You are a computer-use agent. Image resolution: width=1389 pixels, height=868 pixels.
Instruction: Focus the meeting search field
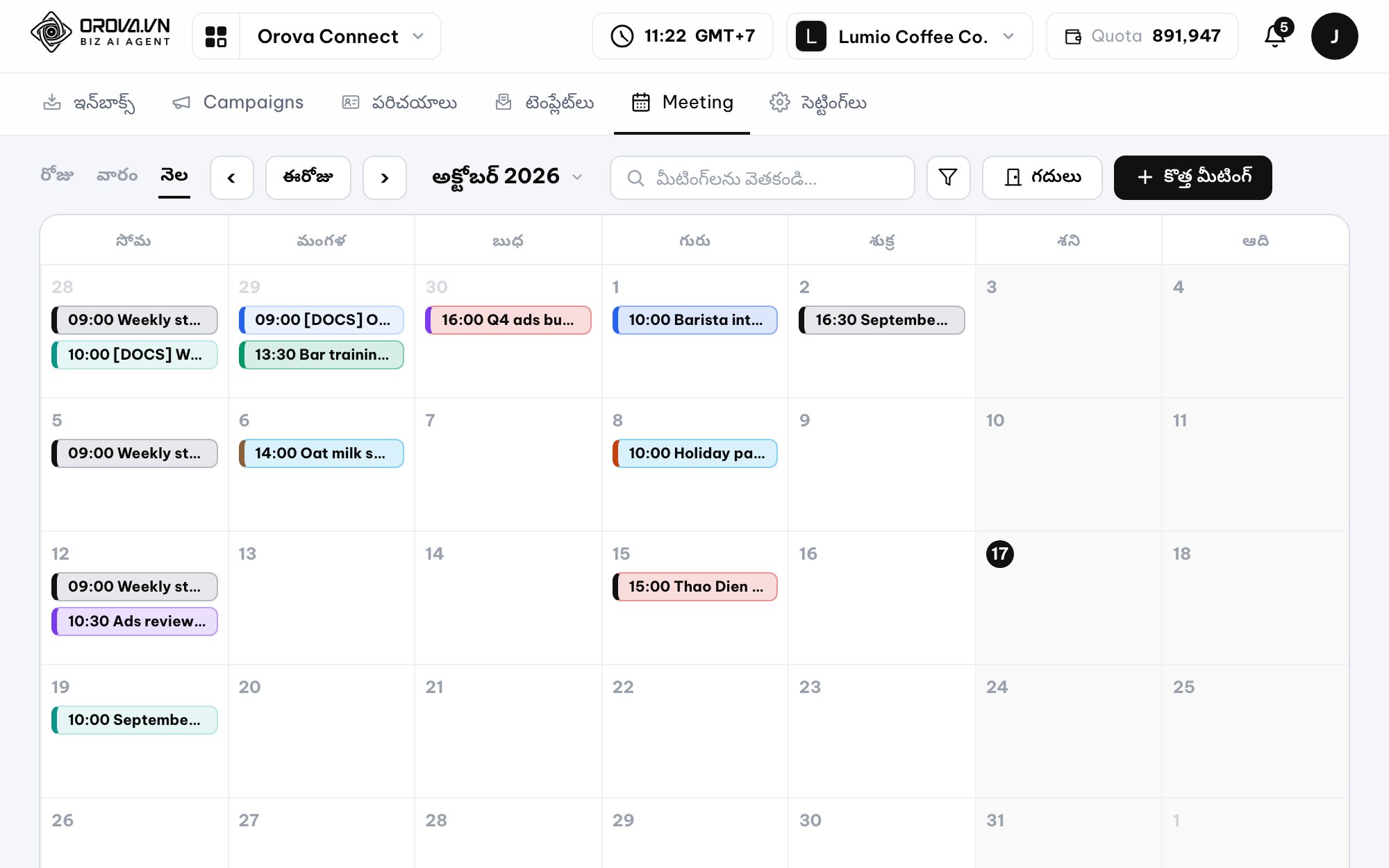[x=763, y=178]
